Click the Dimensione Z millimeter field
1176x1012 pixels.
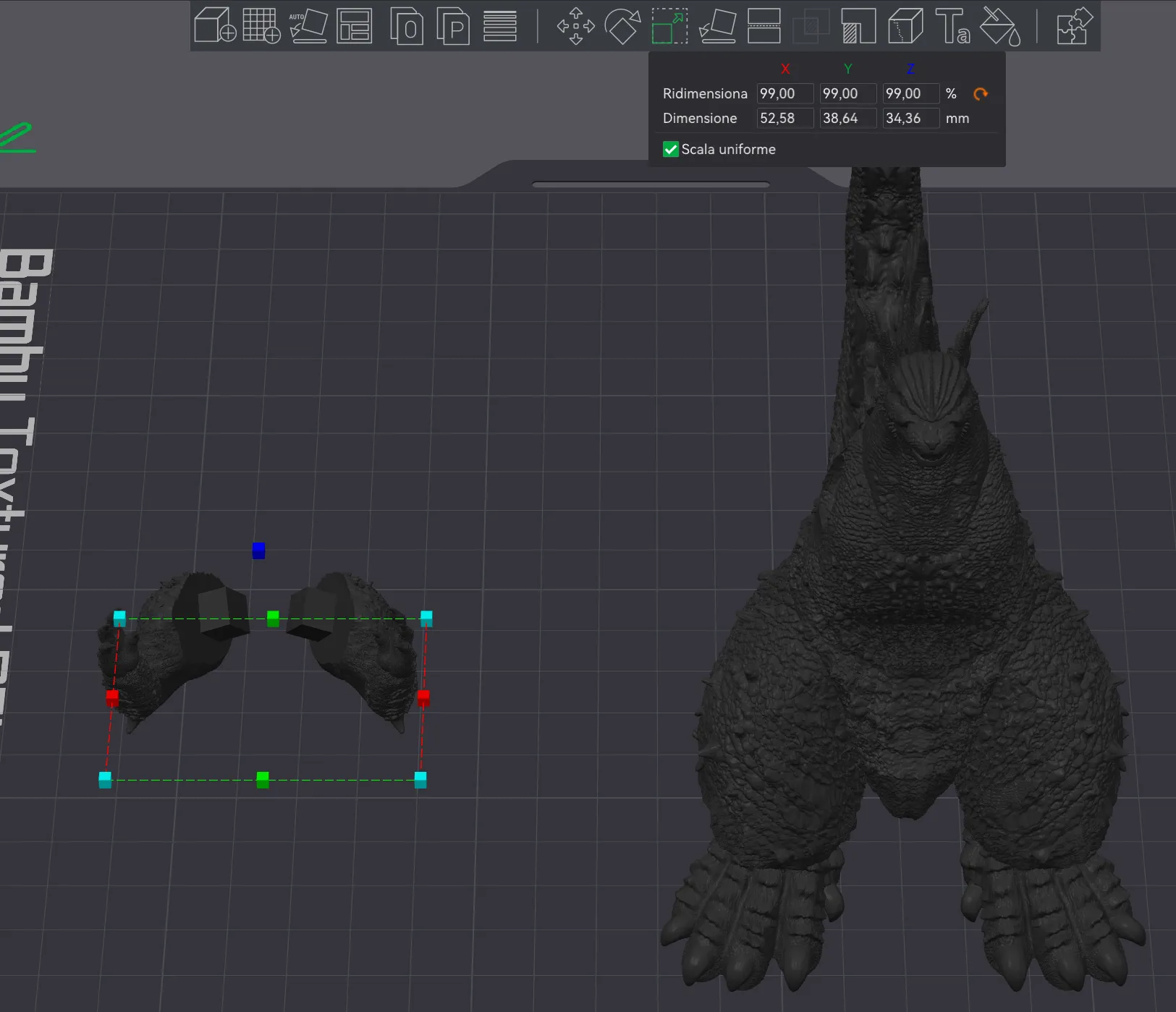pos(910,119)
